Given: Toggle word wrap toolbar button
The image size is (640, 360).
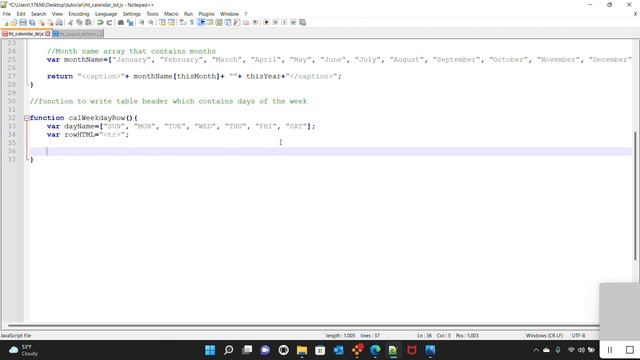Looking at the screenshot, I should [182, 22].
